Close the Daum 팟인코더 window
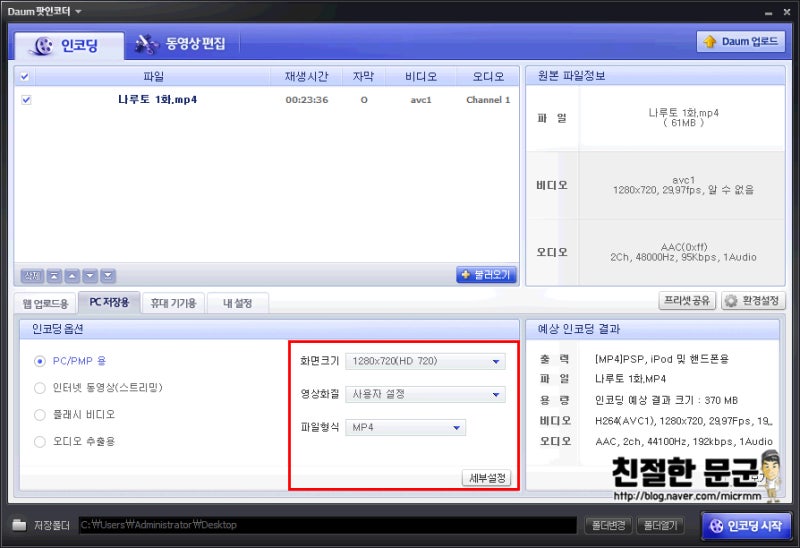This screenshot has height=548, width=800. tap(787, 12)
